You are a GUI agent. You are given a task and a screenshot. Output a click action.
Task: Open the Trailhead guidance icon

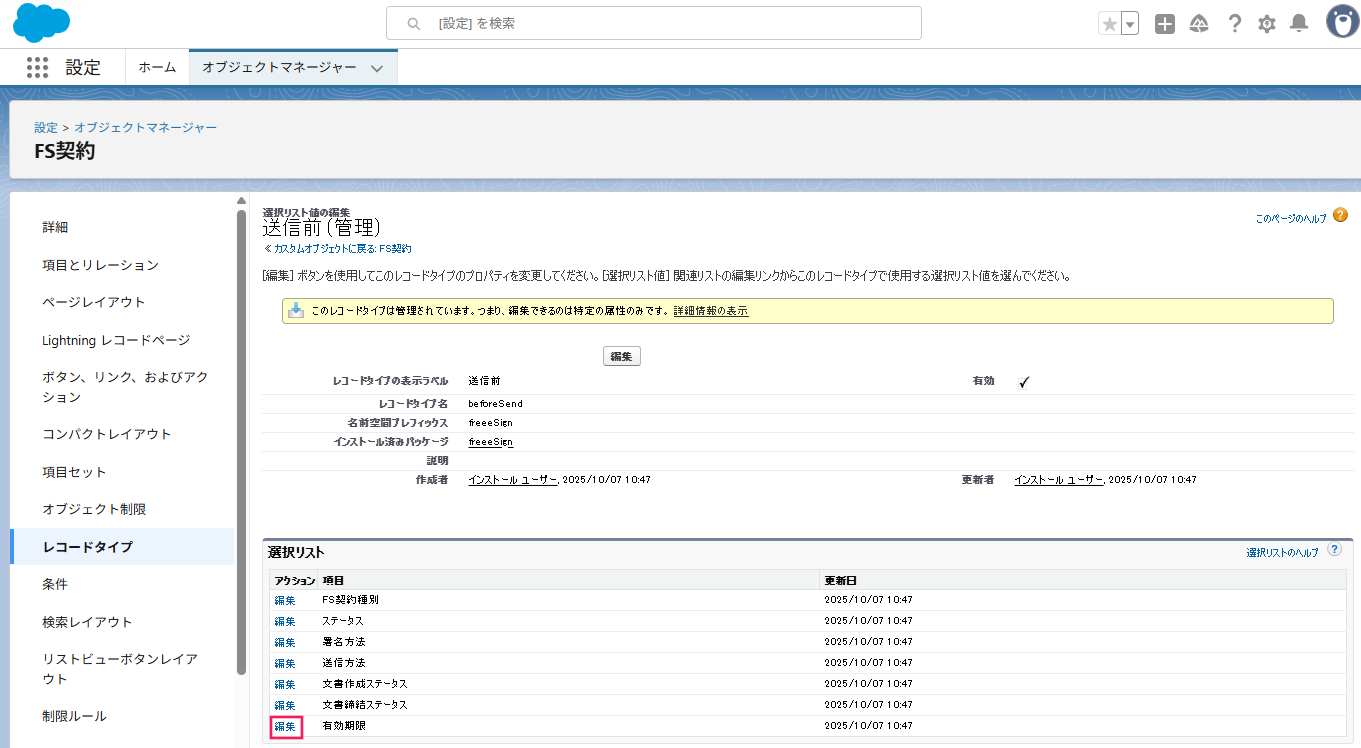click(x=1199, y=24)
